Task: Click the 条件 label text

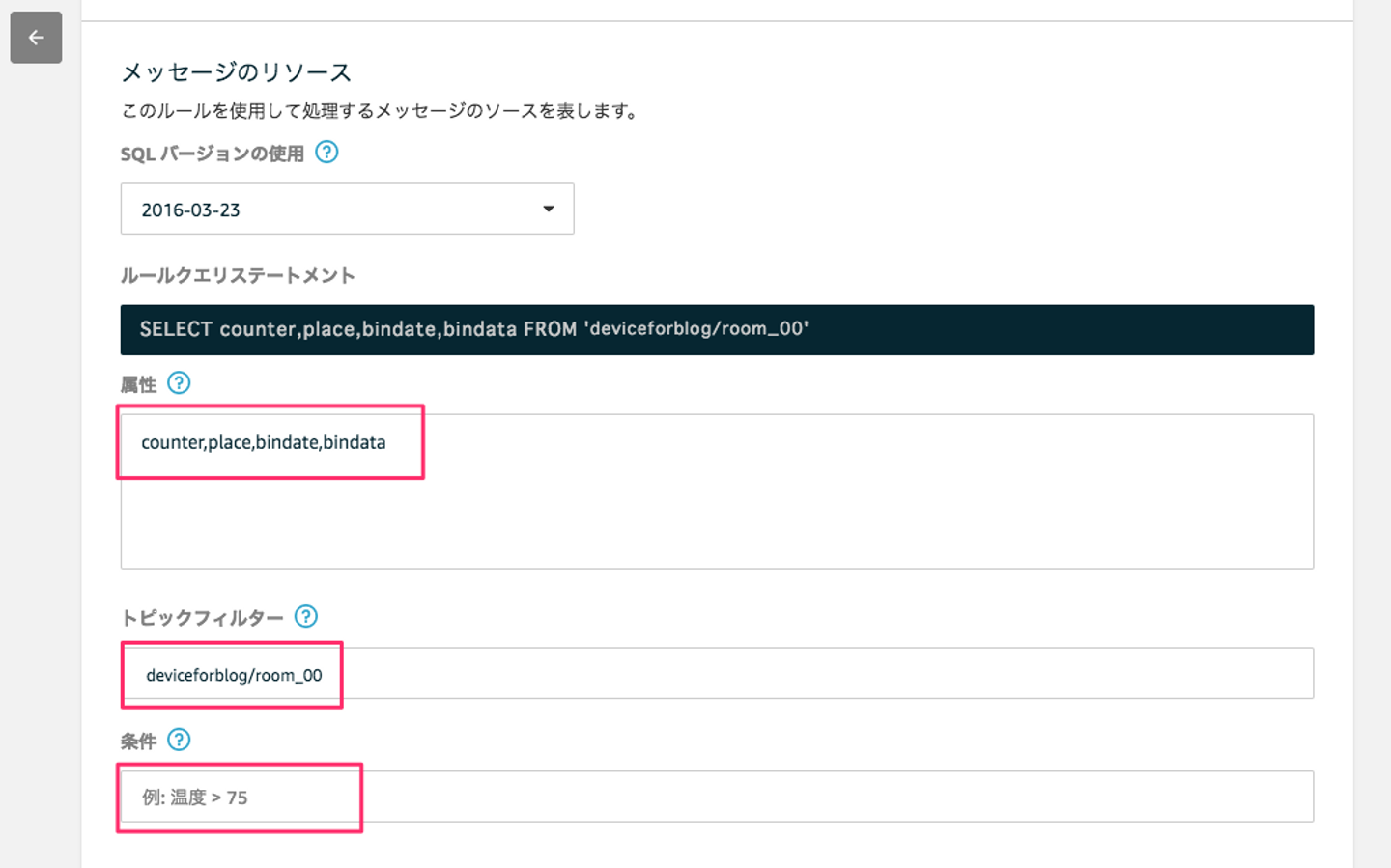Action: coord(138,742)
